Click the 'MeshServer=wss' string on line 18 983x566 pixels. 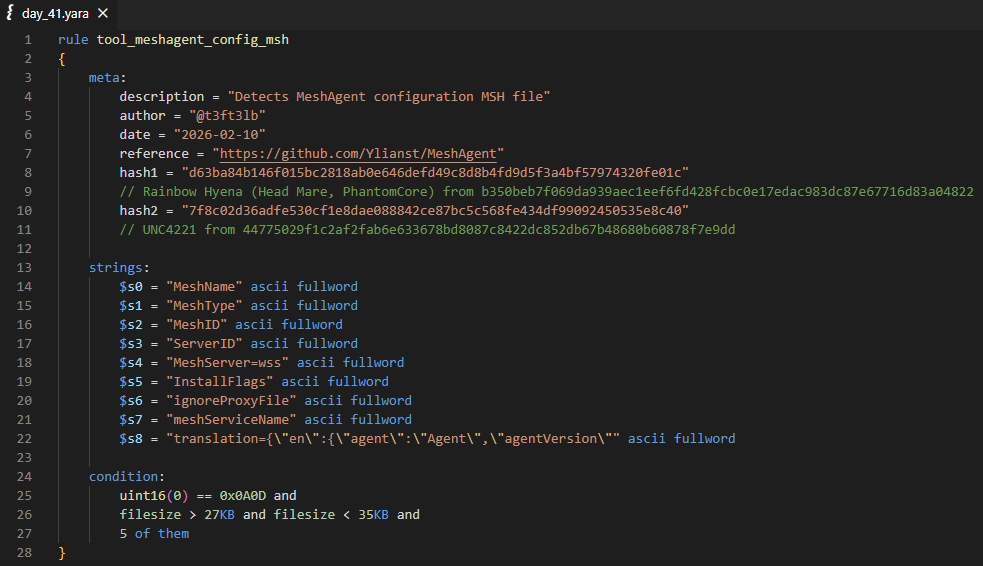228,362
